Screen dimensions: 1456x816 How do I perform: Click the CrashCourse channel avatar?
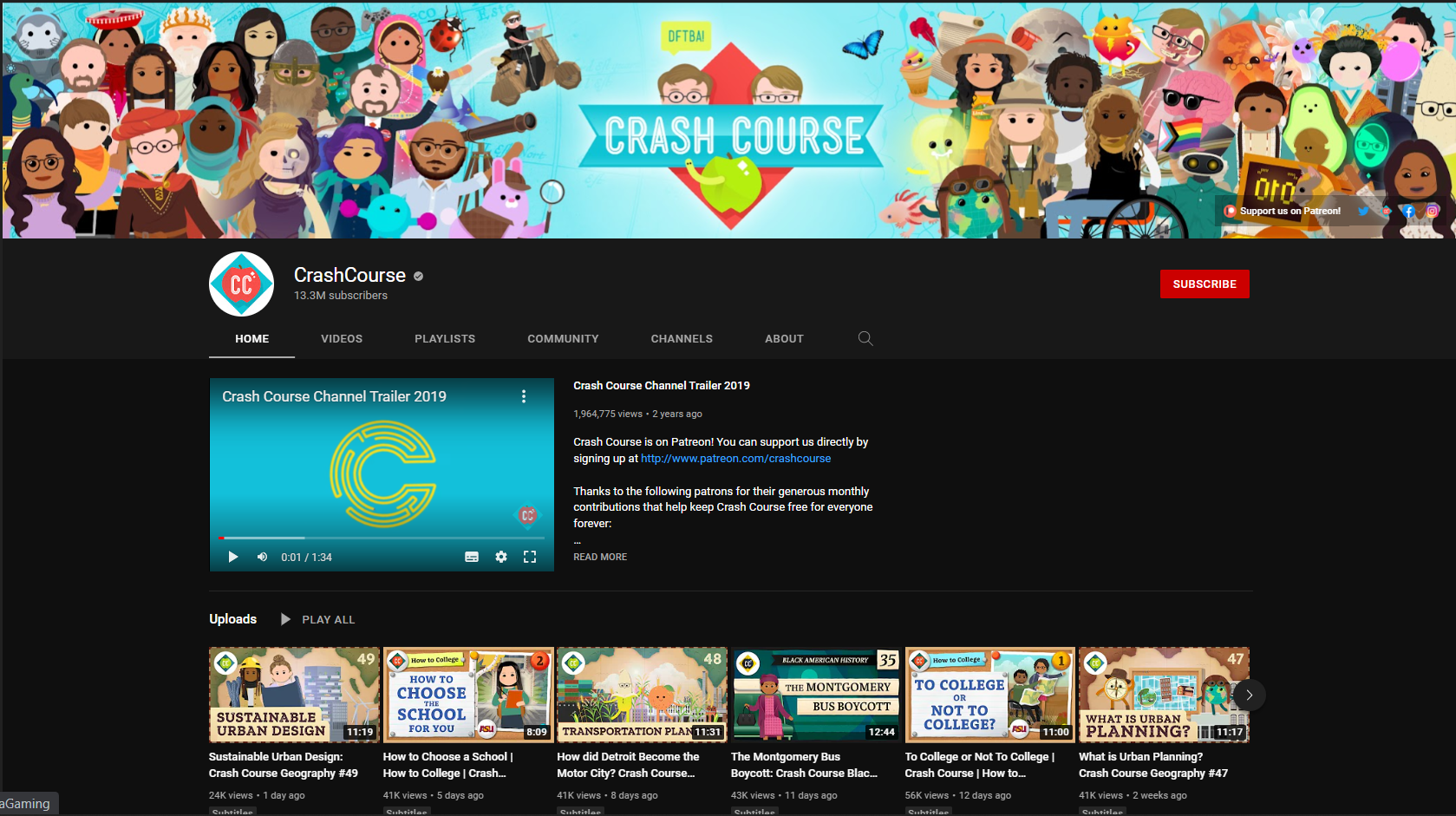point(241,284)
